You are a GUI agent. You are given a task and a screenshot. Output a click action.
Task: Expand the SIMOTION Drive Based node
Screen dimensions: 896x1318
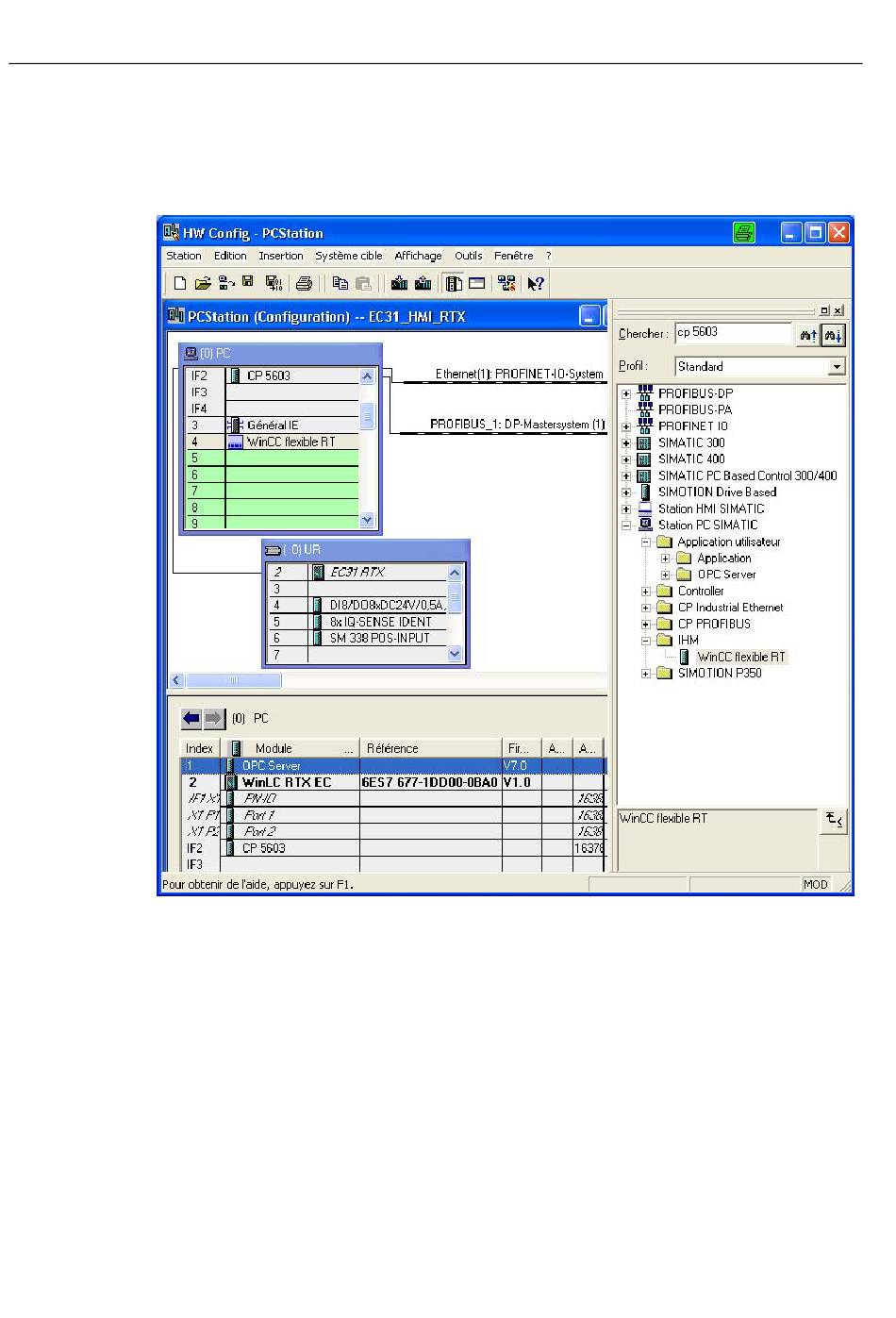[626, 492]
